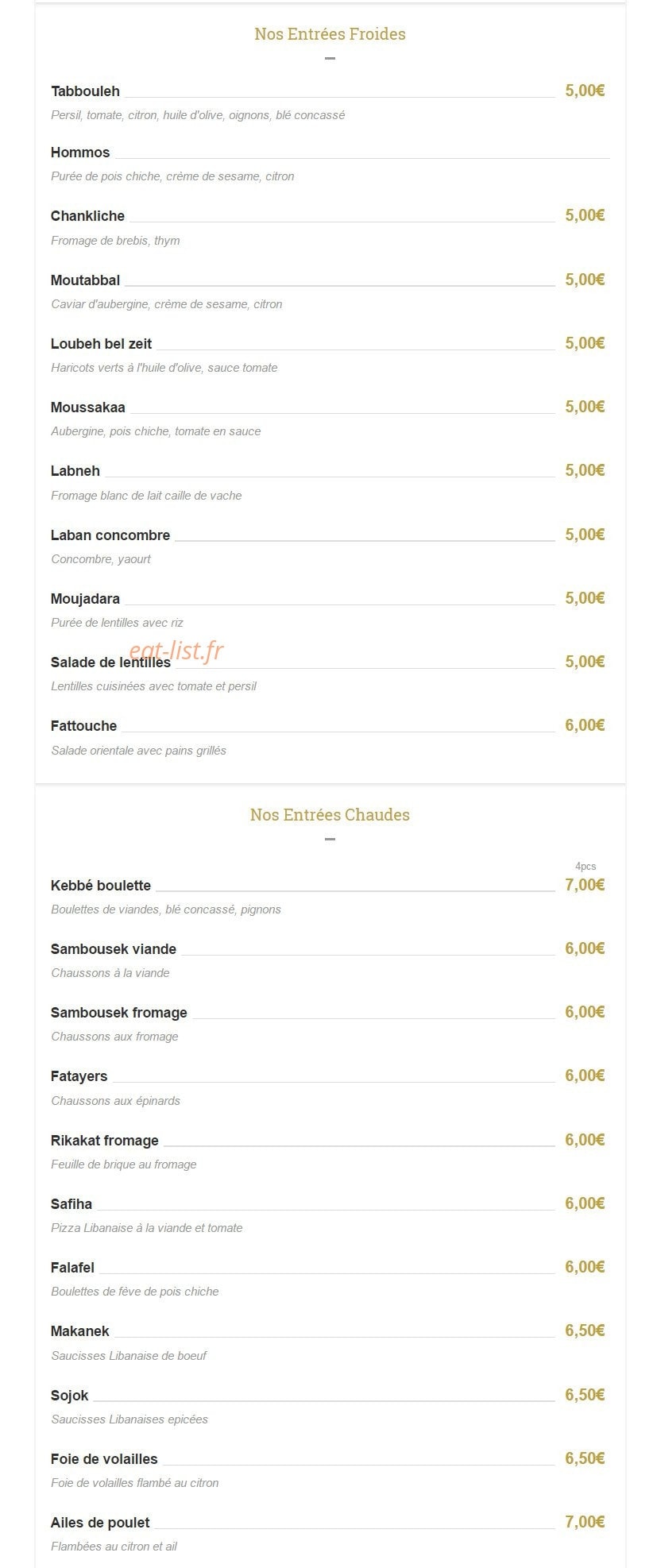The height and width of the screenshot is (1568, 657).
Task: Click the Loubeh bel zeit title
Action: click(x=101, y=344)
